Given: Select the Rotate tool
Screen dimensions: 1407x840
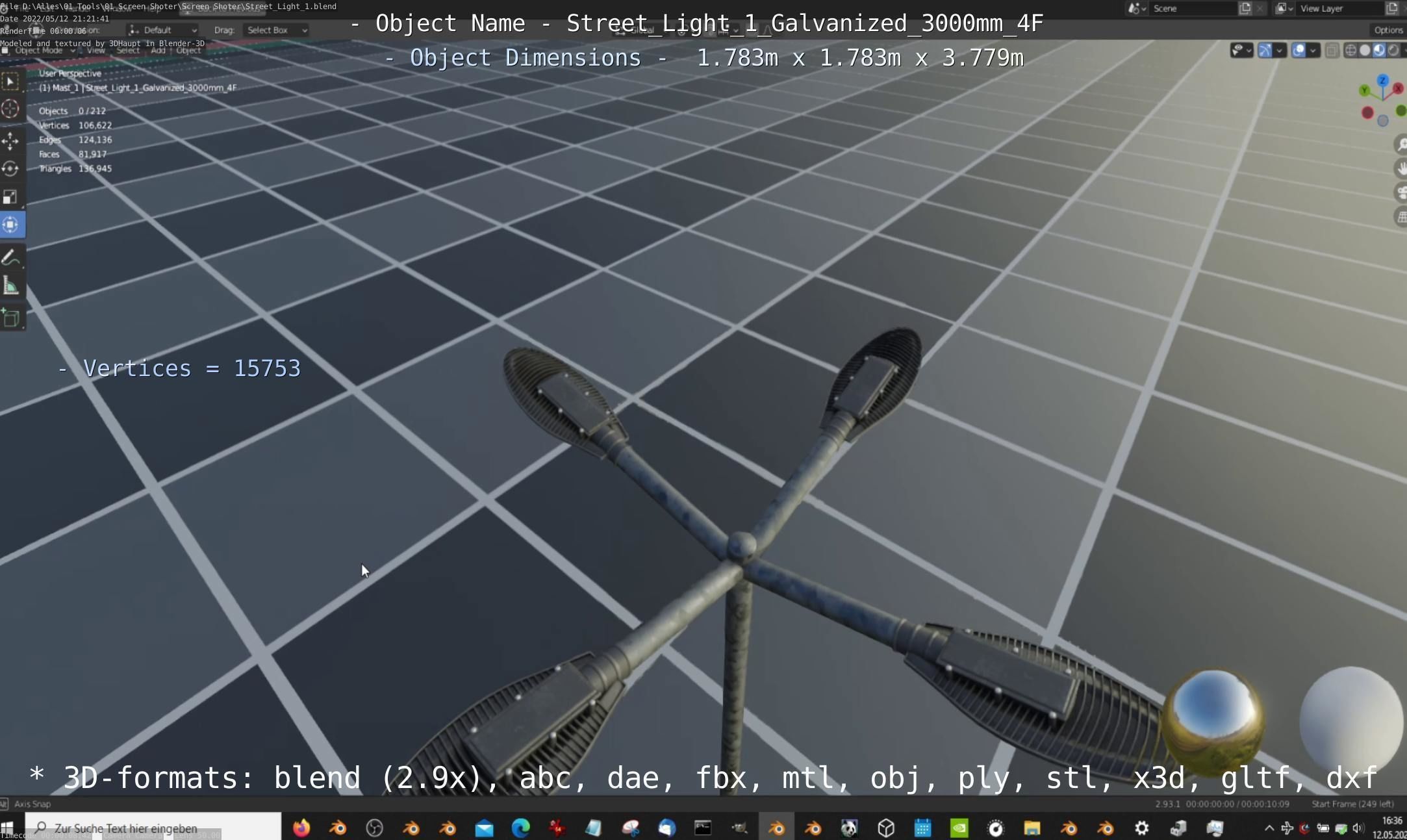Looking at the screenshot, I should 10,168.
